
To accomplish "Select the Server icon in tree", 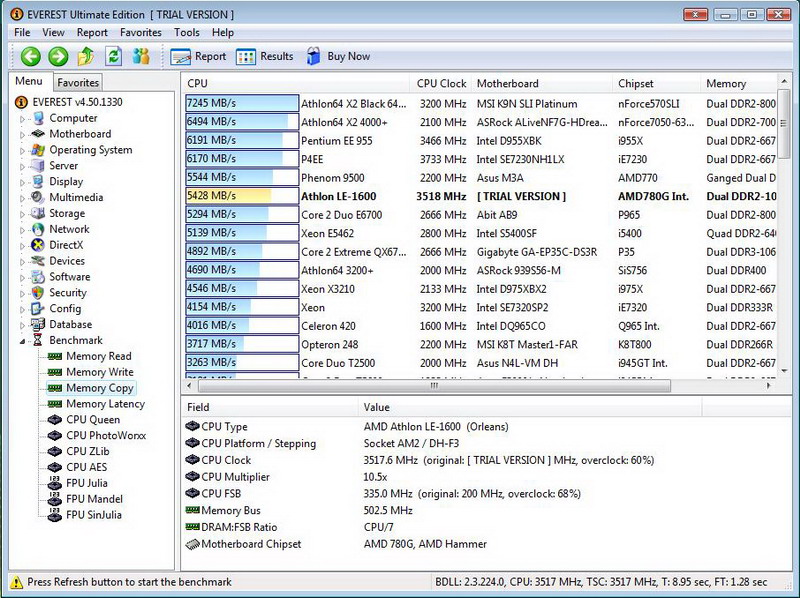I will 38,166.
